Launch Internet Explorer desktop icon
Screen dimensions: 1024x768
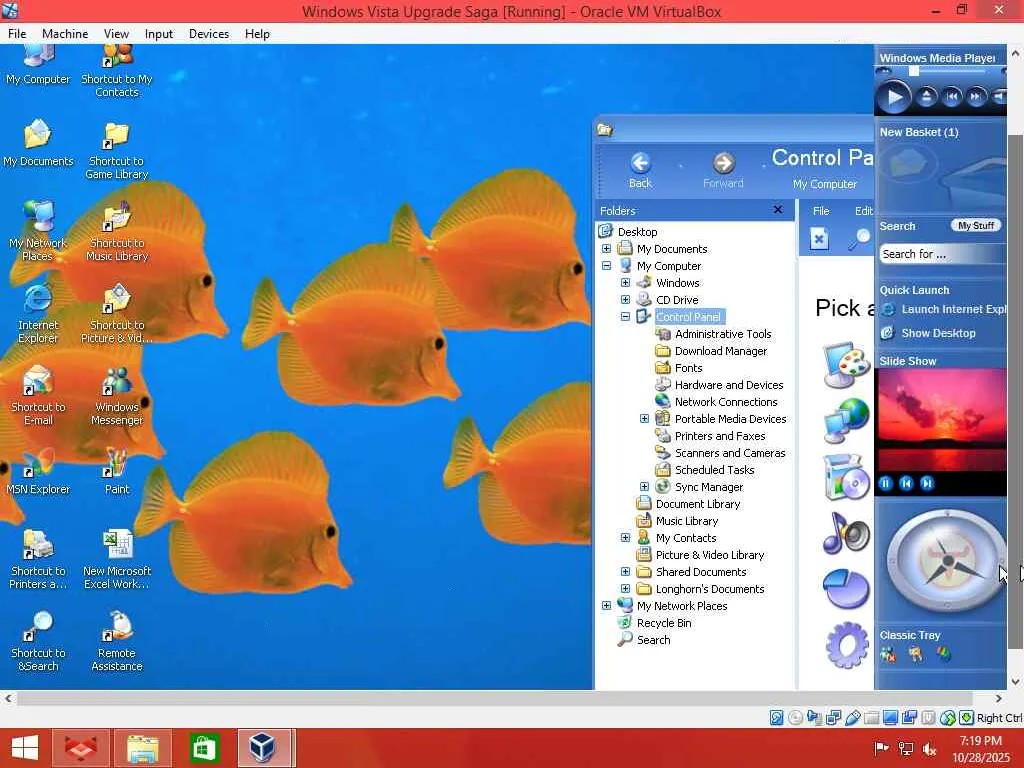[x=38, y=313]
